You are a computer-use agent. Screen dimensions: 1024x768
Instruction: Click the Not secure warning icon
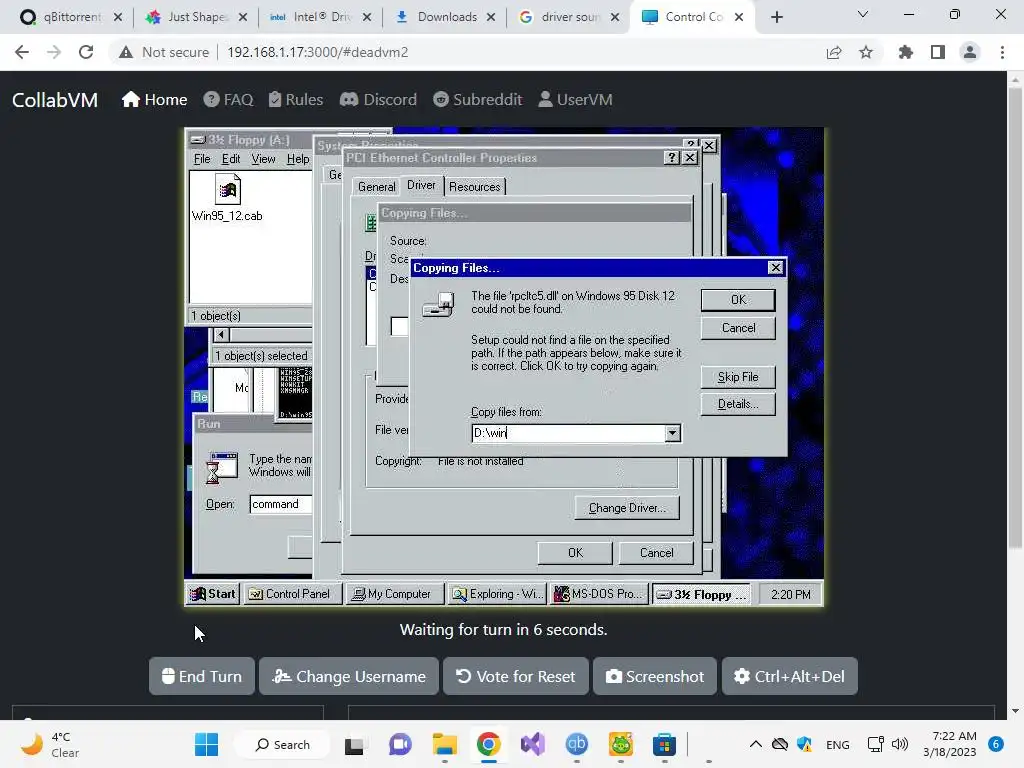click(x=126, y=52)
